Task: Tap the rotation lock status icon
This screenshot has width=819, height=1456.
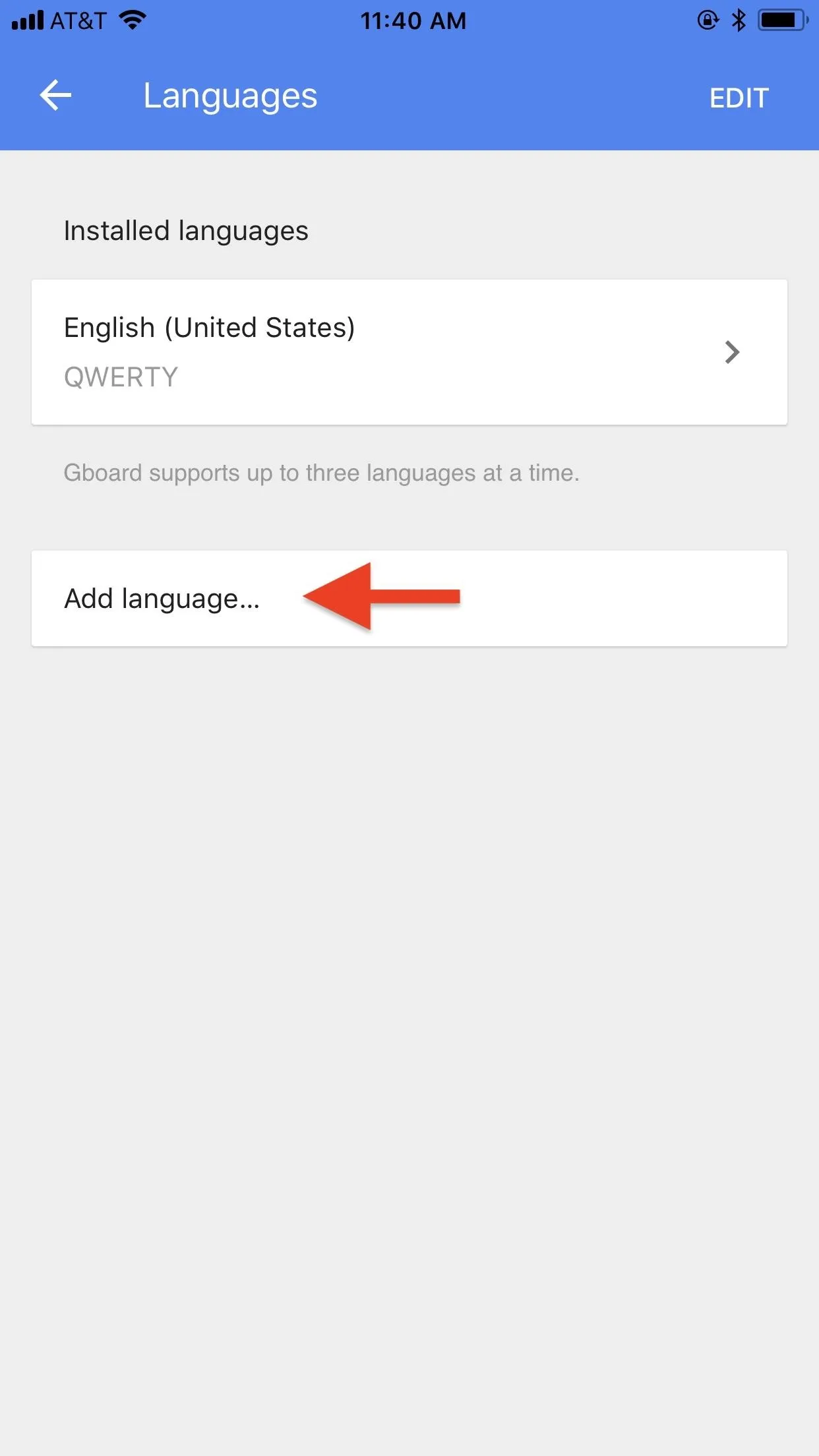Action: coord(708,20)
